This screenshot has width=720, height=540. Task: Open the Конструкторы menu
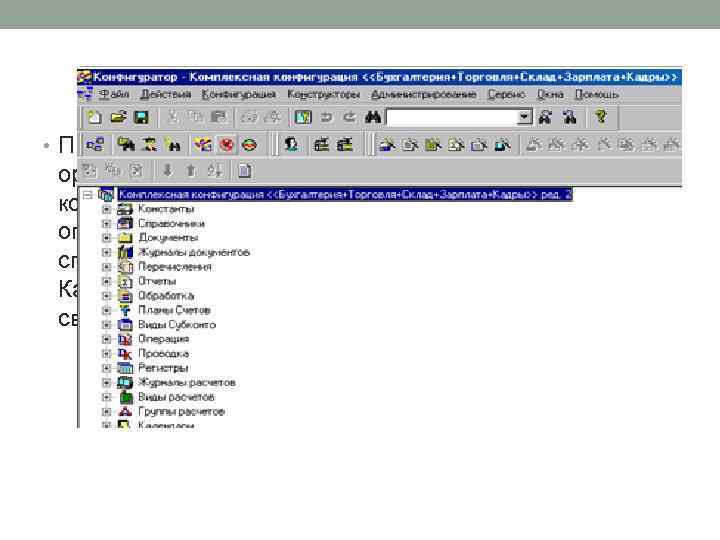(x=324, y=95)
